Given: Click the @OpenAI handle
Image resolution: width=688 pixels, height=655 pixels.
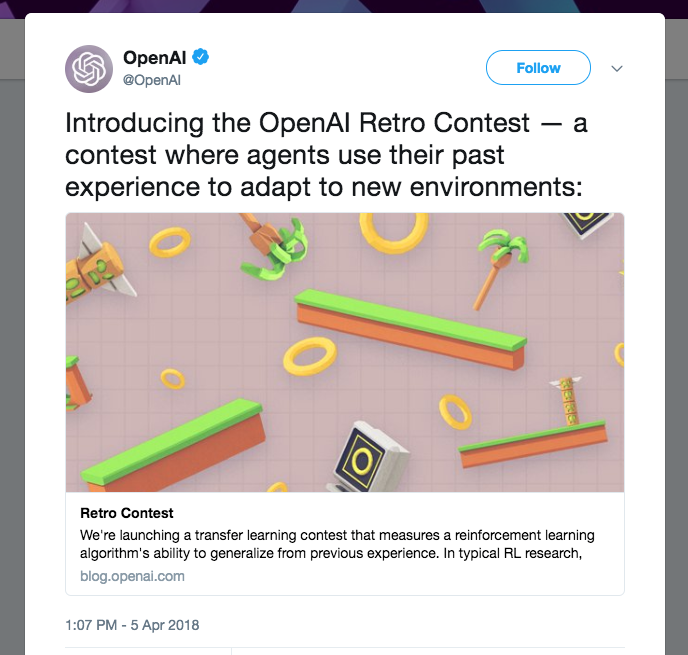Looking at the screenshot, I should (x=151, y=80).
